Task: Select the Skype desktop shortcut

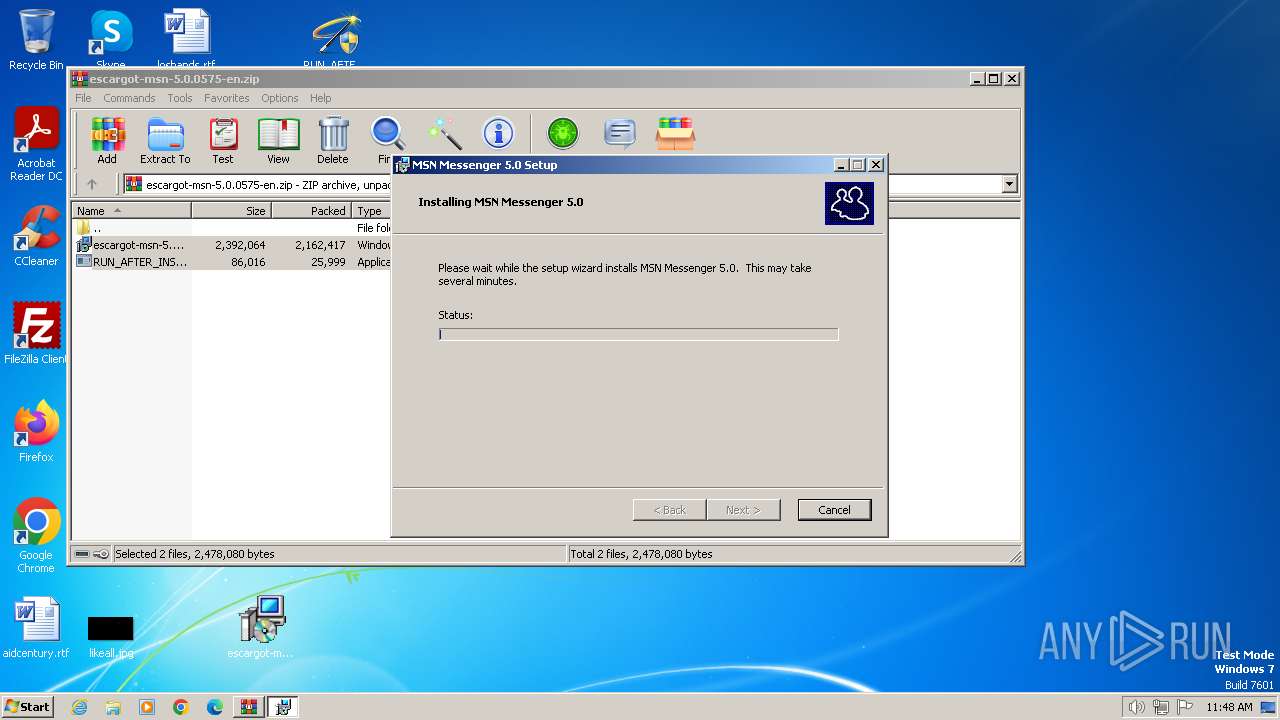Action: [111, 38]
